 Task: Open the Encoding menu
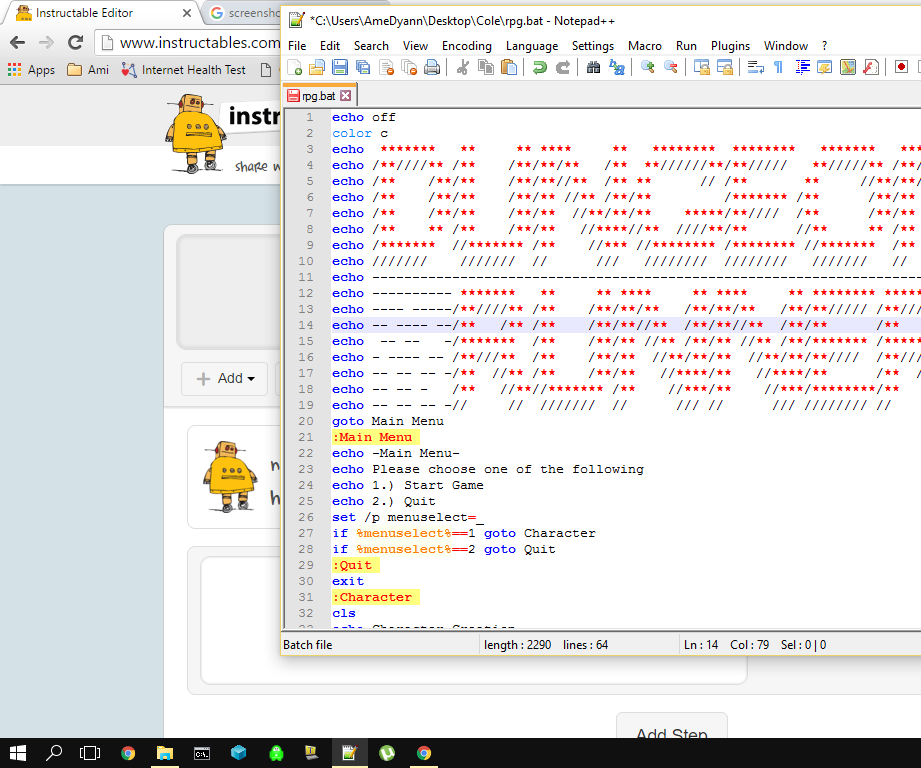click(466, 46)
